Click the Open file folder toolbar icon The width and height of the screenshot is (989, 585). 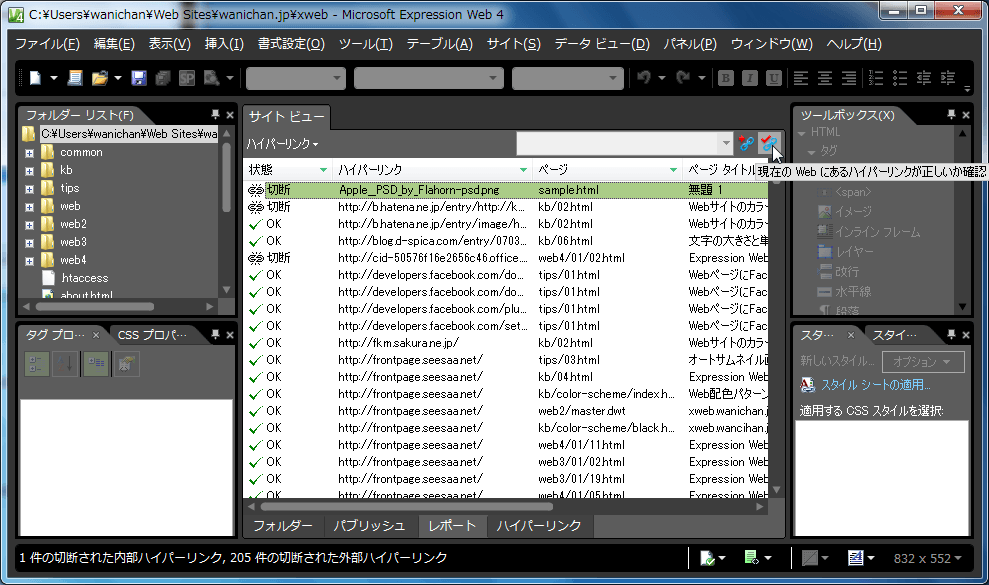99,78
